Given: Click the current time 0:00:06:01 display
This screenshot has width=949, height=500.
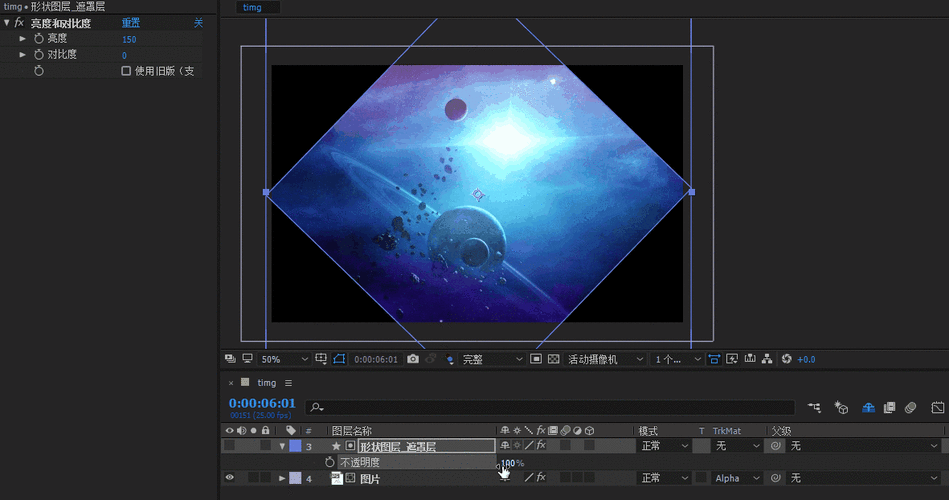Looking at the screenshot, I should [x=262, y=403].
